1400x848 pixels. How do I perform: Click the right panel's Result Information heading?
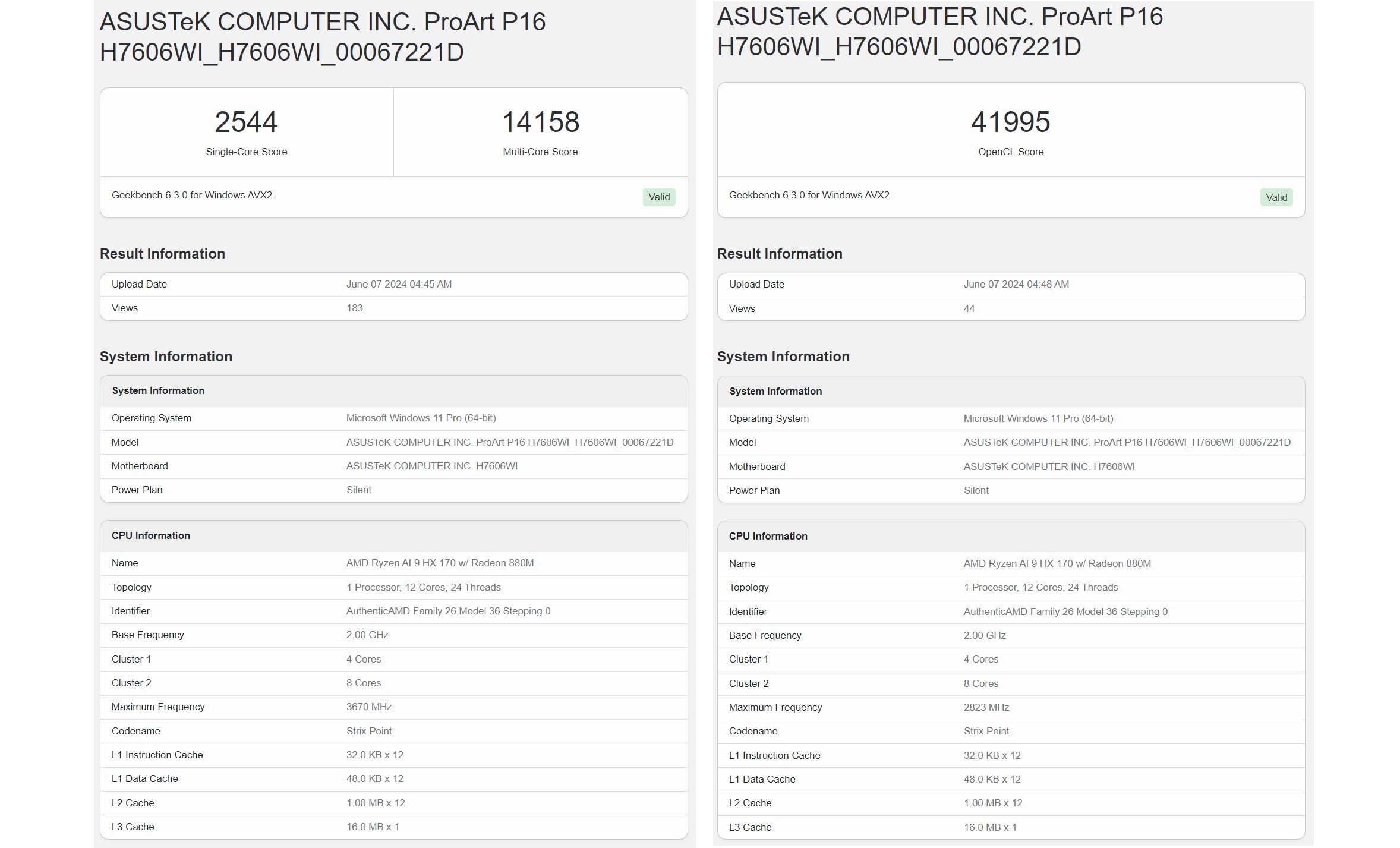click(x=780, y=254)
